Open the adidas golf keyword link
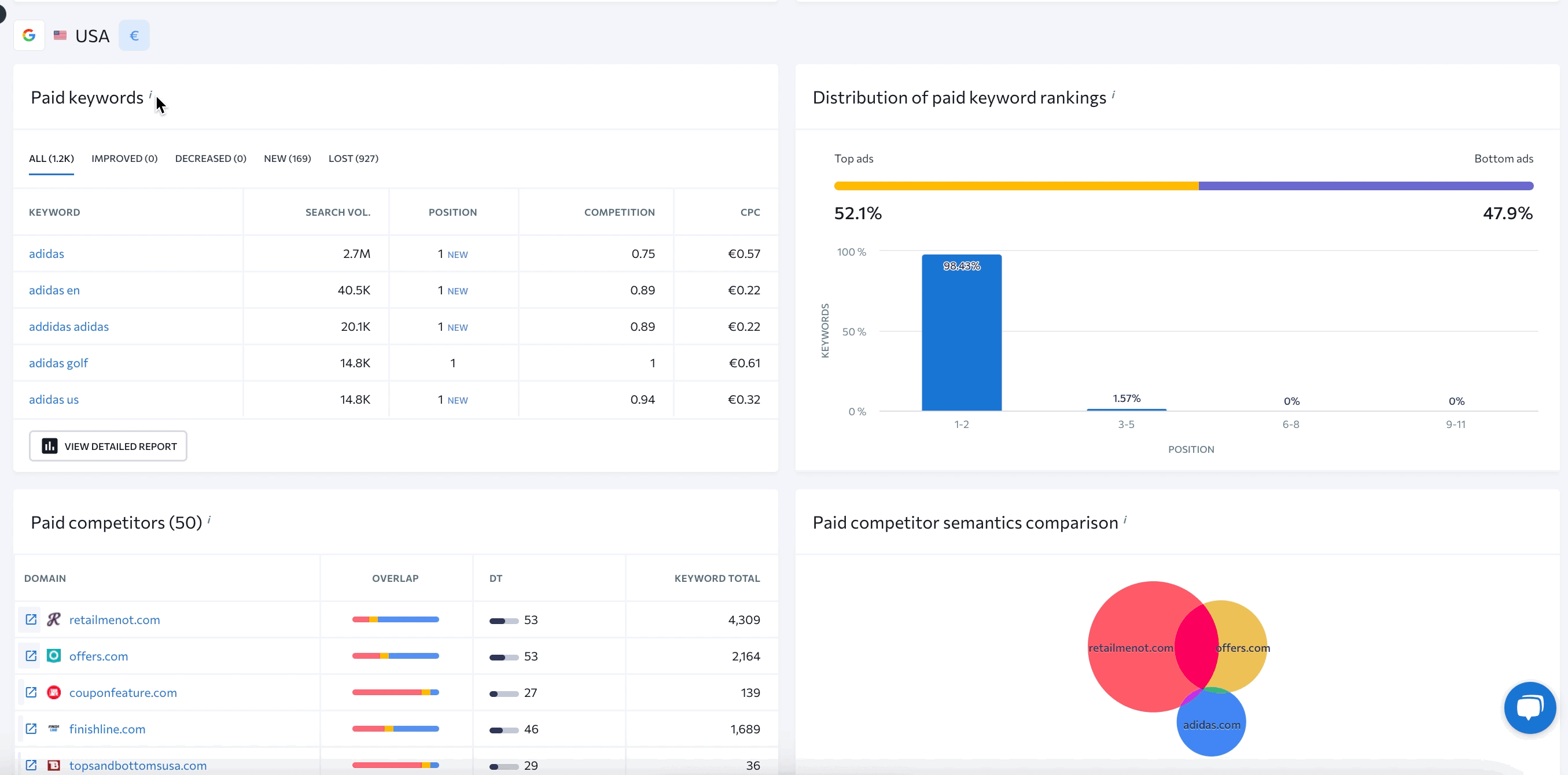 point(58,363)
